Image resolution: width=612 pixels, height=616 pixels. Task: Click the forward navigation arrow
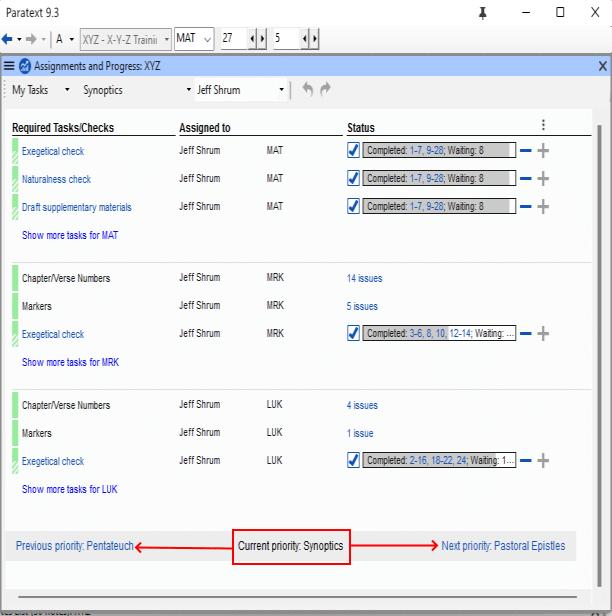[x=31, y=39]
